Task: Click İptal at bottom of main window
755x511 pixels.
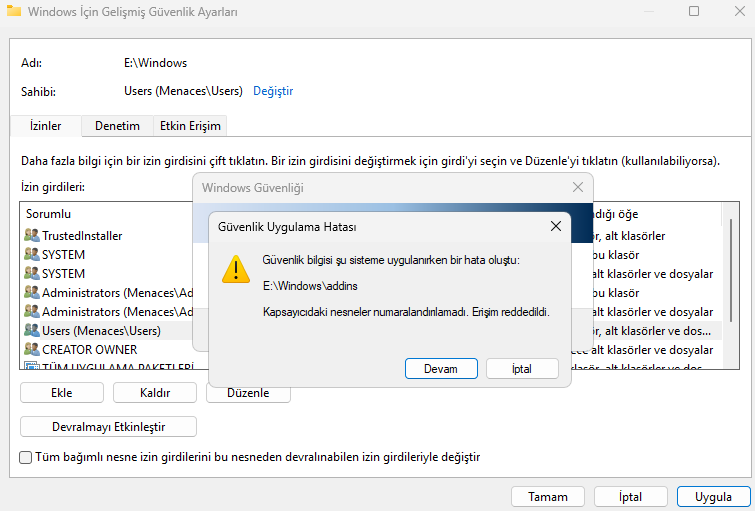Action: point(630,497)
